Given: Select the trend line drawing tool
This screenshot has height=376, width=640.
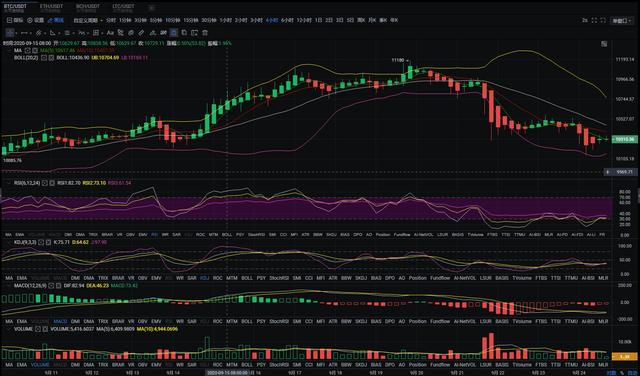Looking at the screenshot, I should pyautogui.click(x=24, y=33).
